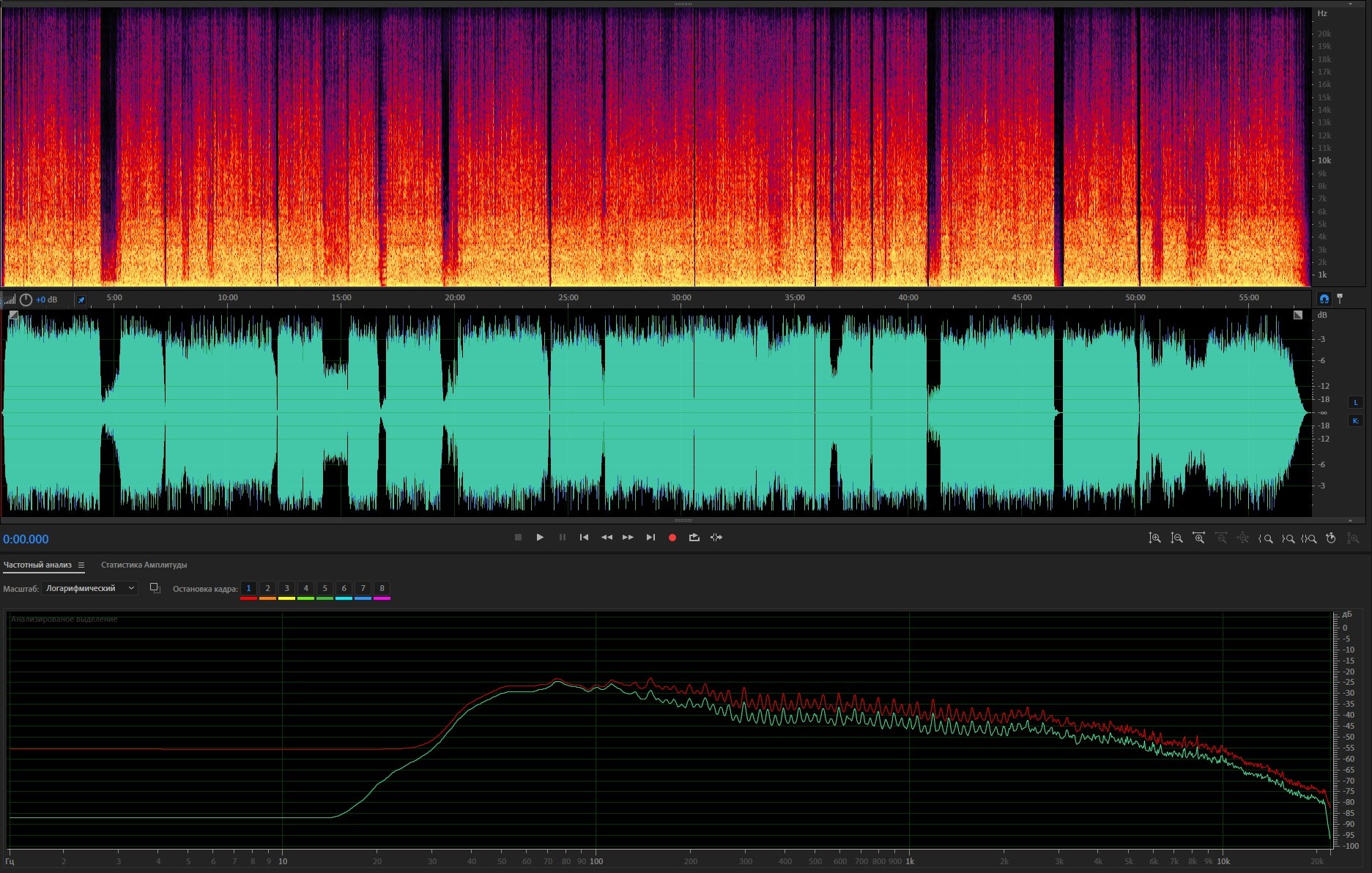Click the HUD volume knob
The height and width of the screenshot is (873, 1372).
coord(26,300)
